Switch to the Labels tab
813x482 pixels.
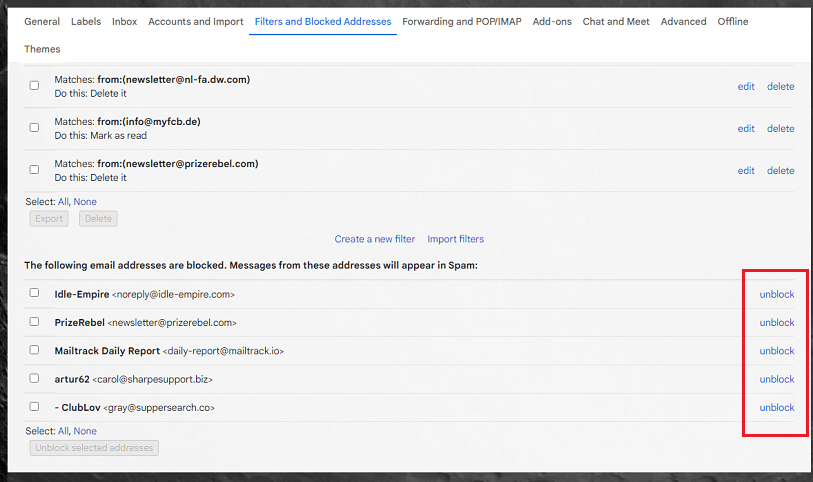[86, 22]
